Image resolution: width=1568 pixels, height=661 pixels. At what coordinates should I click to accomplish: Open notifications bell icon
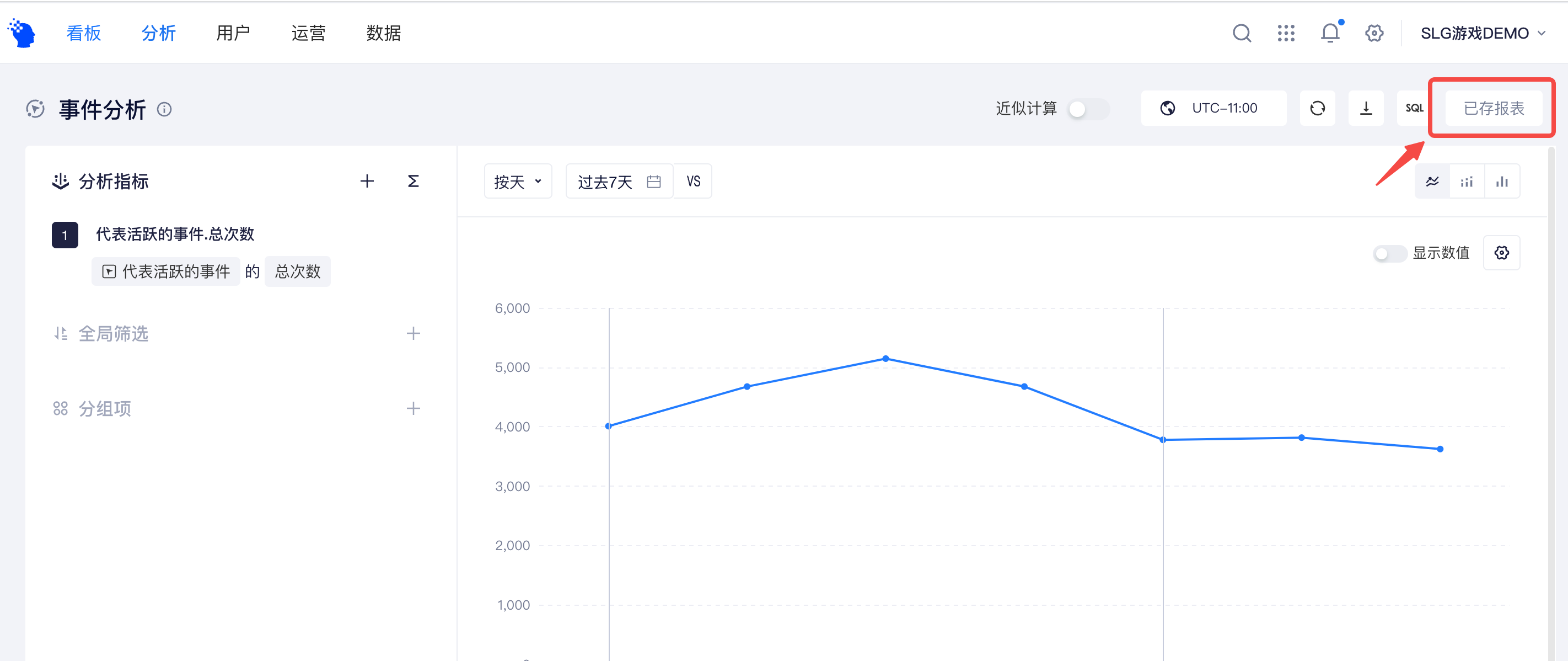[x=1330, y=33]
